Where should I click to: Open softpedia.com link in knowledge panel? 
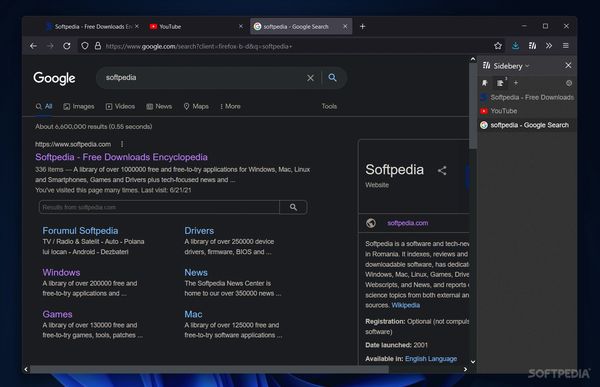(408, 223)
